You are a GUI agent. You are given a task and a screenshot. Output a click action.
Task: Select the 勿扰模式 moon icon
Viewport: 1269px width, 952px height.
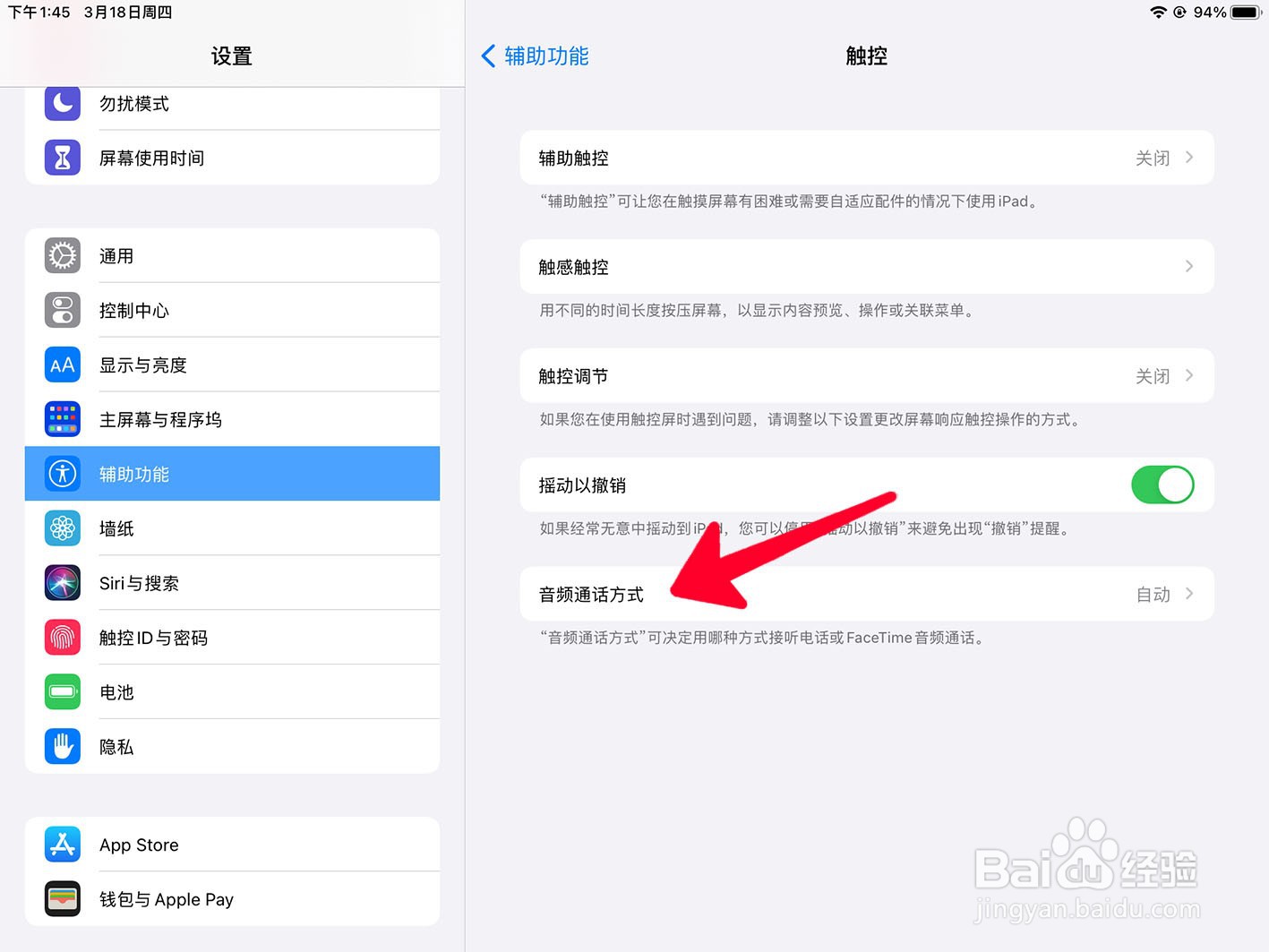(x=62, y=103)
